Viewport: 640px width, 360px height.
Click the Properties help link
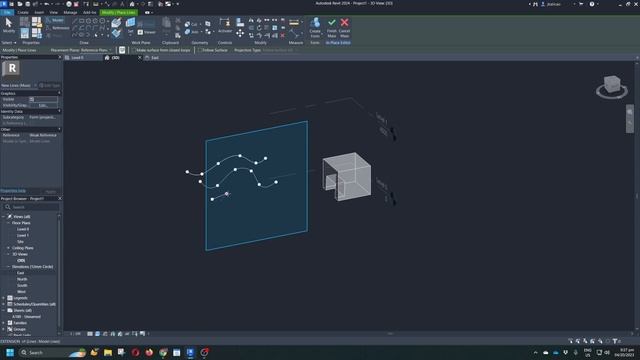click(x=13, y=191)
